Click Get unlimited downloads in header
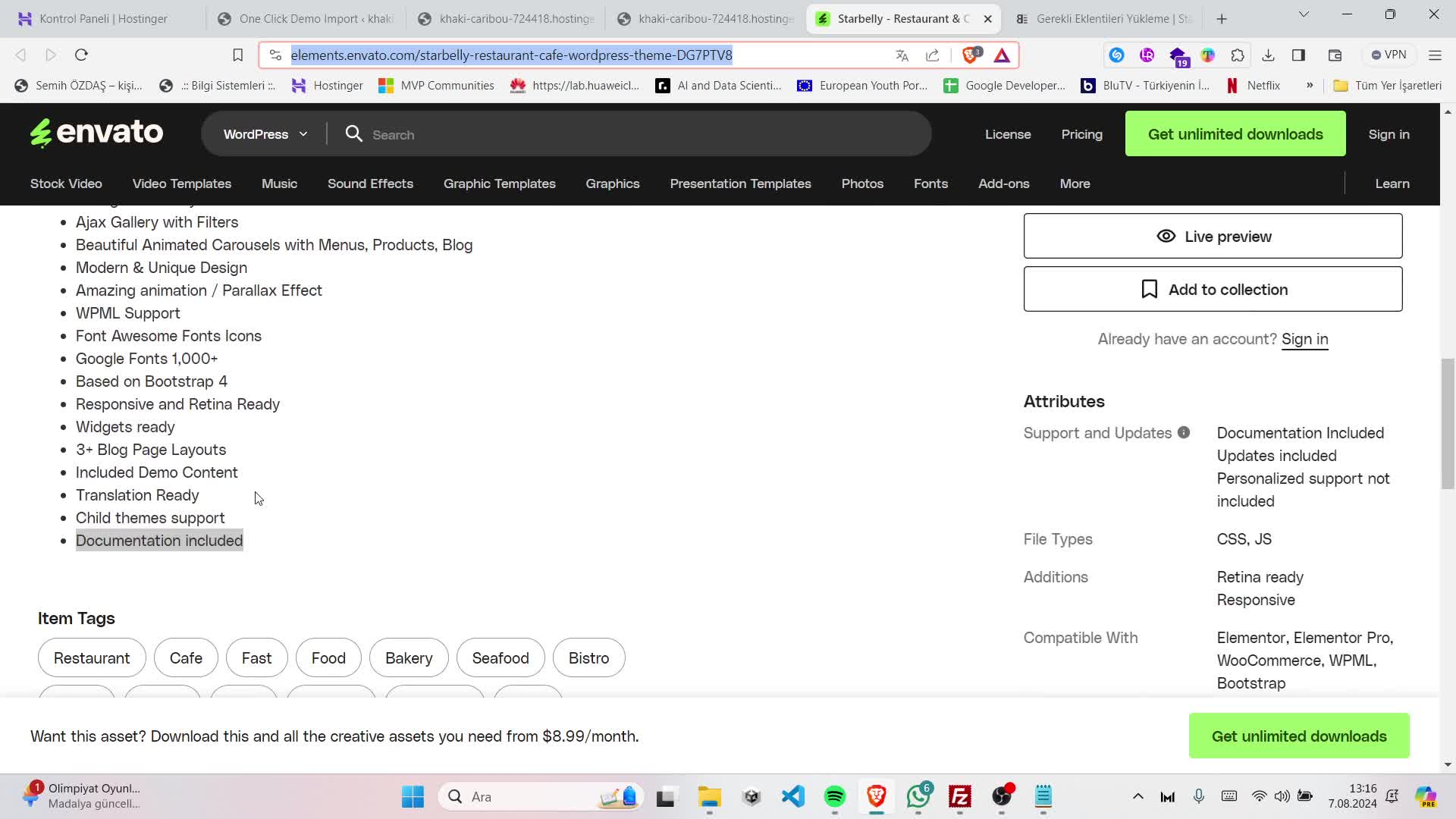Image resolution: width=1456 pixels, height=819 pixels. coord(1235,134)
